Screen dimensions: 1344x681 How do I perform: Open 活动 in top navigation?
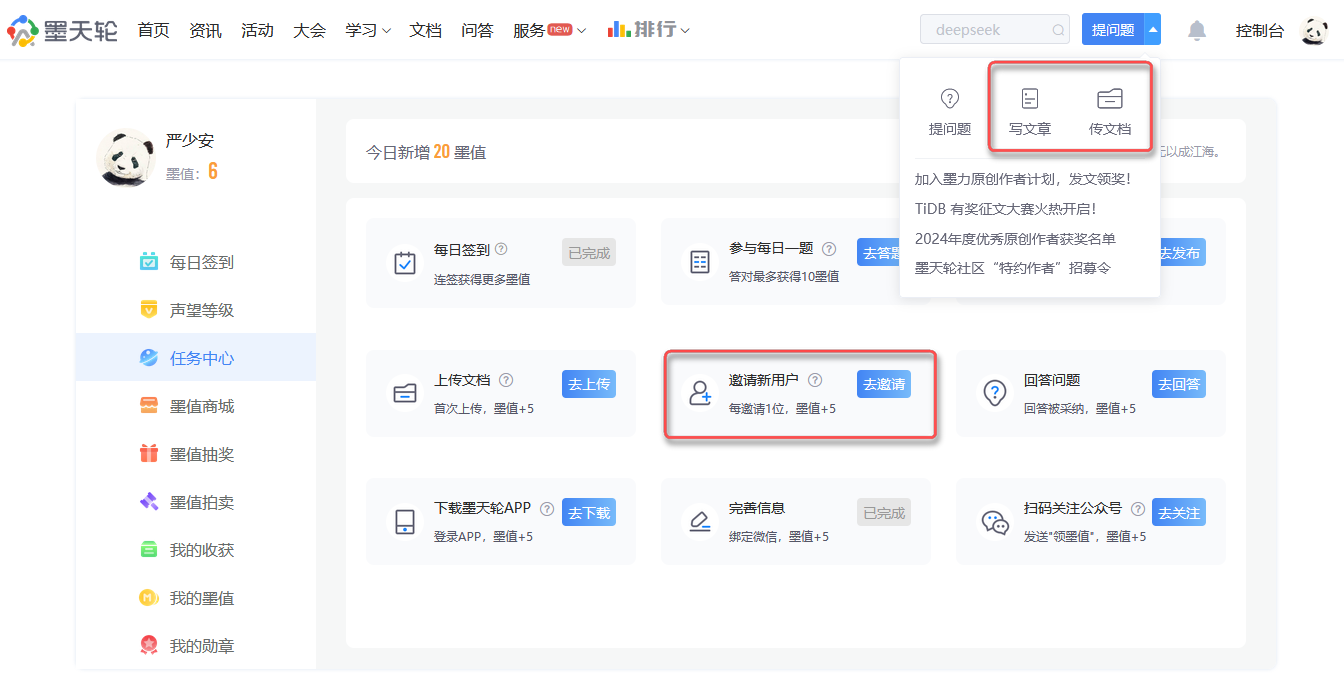[257, 30]
